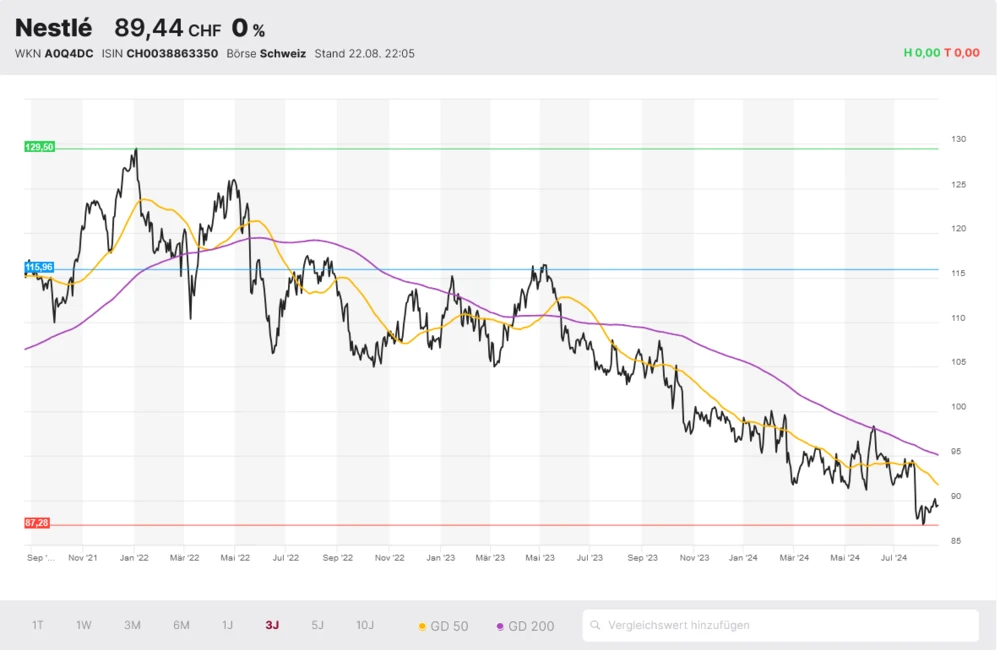Viewport: 1000px width, 656px height.
Task: Click the magnifier icon in comparison search
Action: pos(596,626)
